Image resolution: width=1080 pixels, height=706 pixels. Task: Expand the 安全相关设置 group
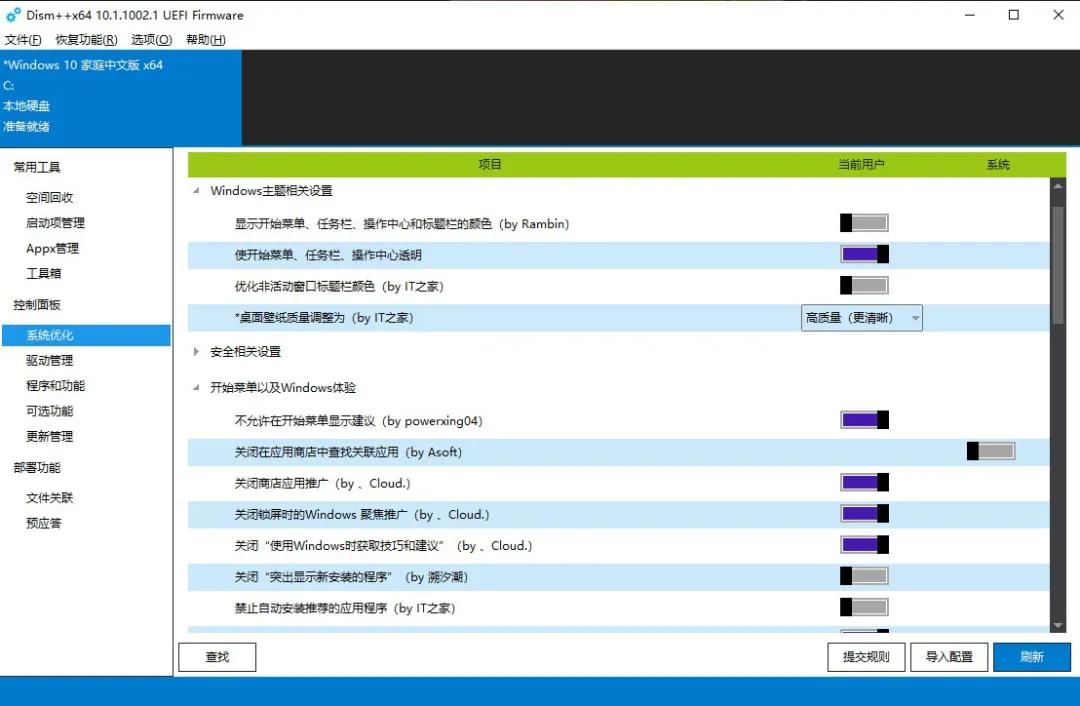tap(196, 351)
